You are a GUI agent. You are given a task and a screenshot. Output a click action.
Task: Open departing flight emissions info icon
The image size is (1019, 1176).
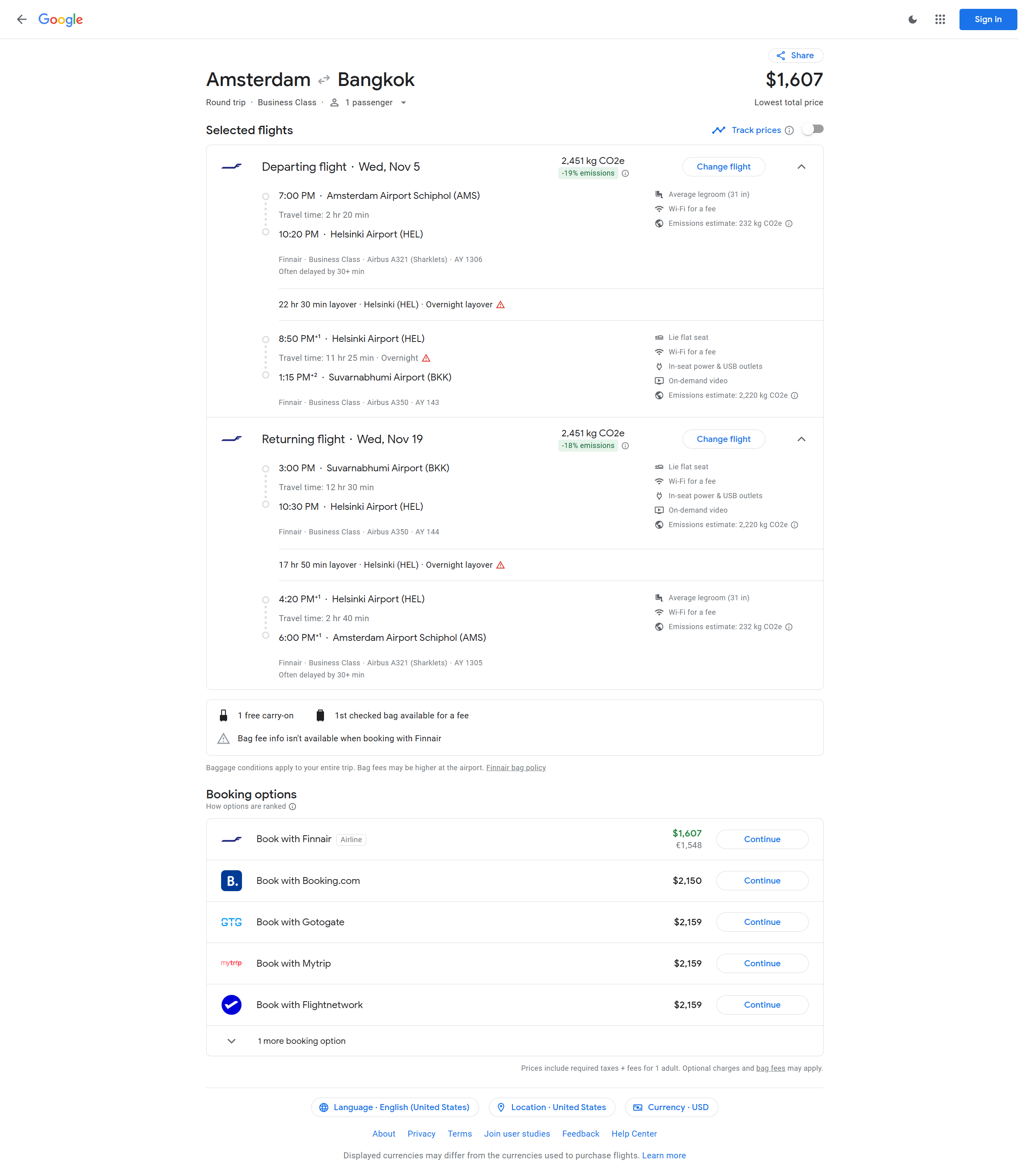625,173
